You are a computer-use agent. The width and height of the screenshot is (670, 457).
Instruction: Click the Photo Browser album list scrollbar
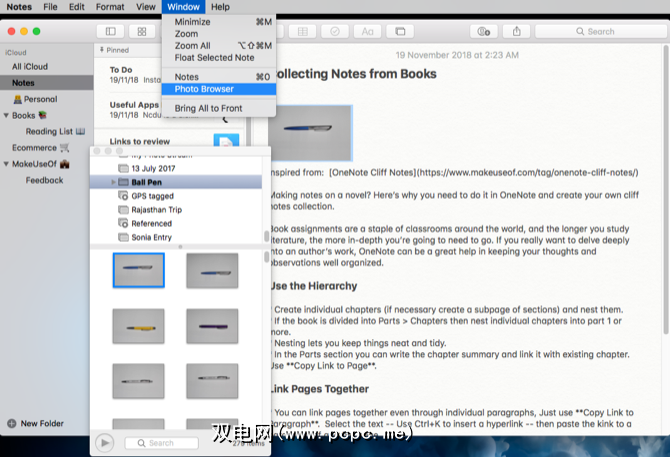pyautogui.click(x=266, y=236)
